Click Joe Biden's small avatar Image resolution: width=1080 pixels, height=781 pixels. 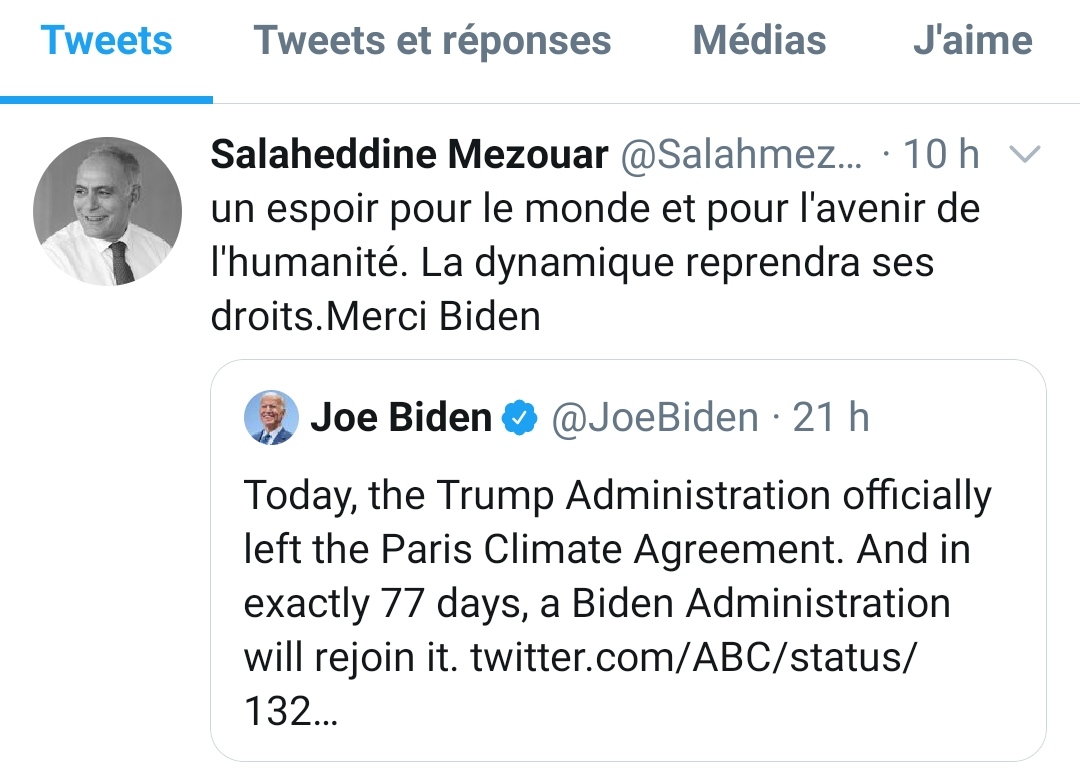pos(271,417)
